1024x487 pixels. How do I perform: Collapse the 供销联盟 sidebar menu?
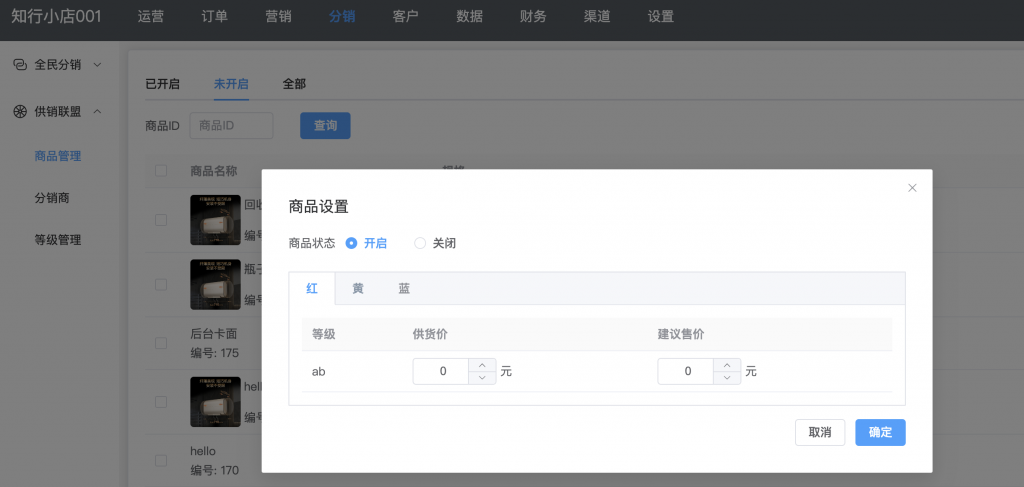[x=97, y=111]
